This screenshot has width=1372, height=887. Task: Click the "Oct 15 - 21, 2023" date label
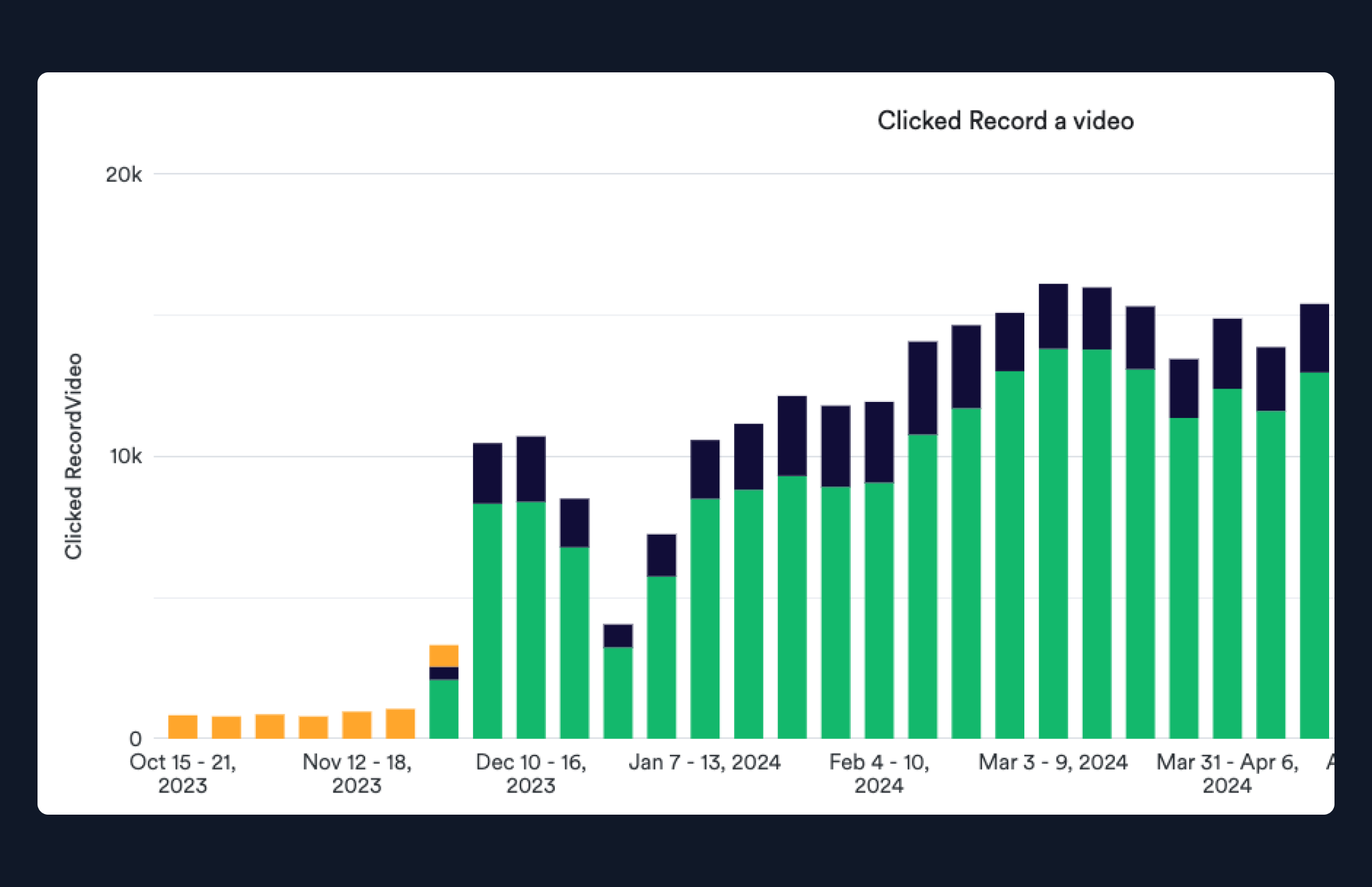pyautogui.click(x=183, y=773)
